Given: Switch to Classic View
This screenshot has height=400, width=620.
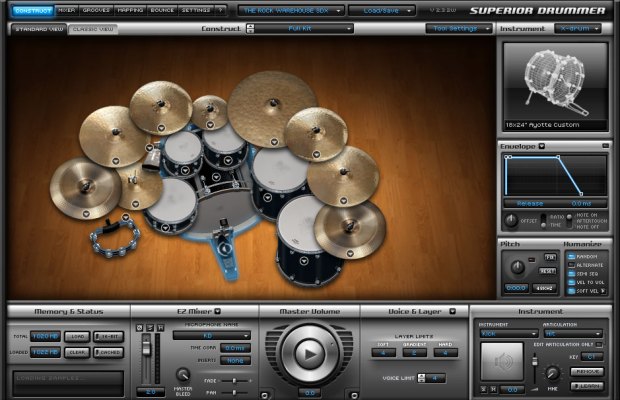Looking at the screenshot, I should [x=93, y=29].
